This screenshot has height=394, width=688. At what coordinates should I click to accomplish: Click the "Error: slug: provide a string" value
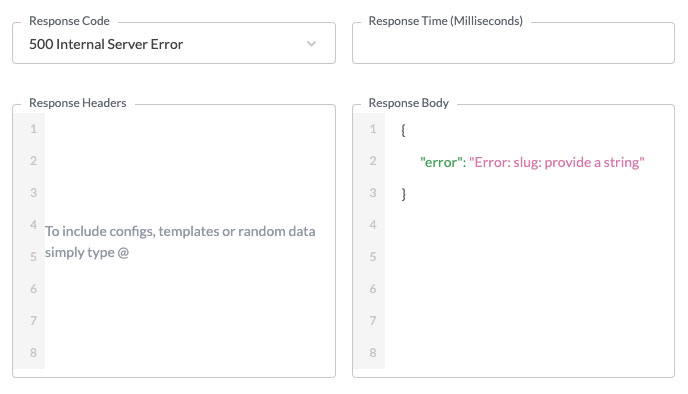coord(557,162)
